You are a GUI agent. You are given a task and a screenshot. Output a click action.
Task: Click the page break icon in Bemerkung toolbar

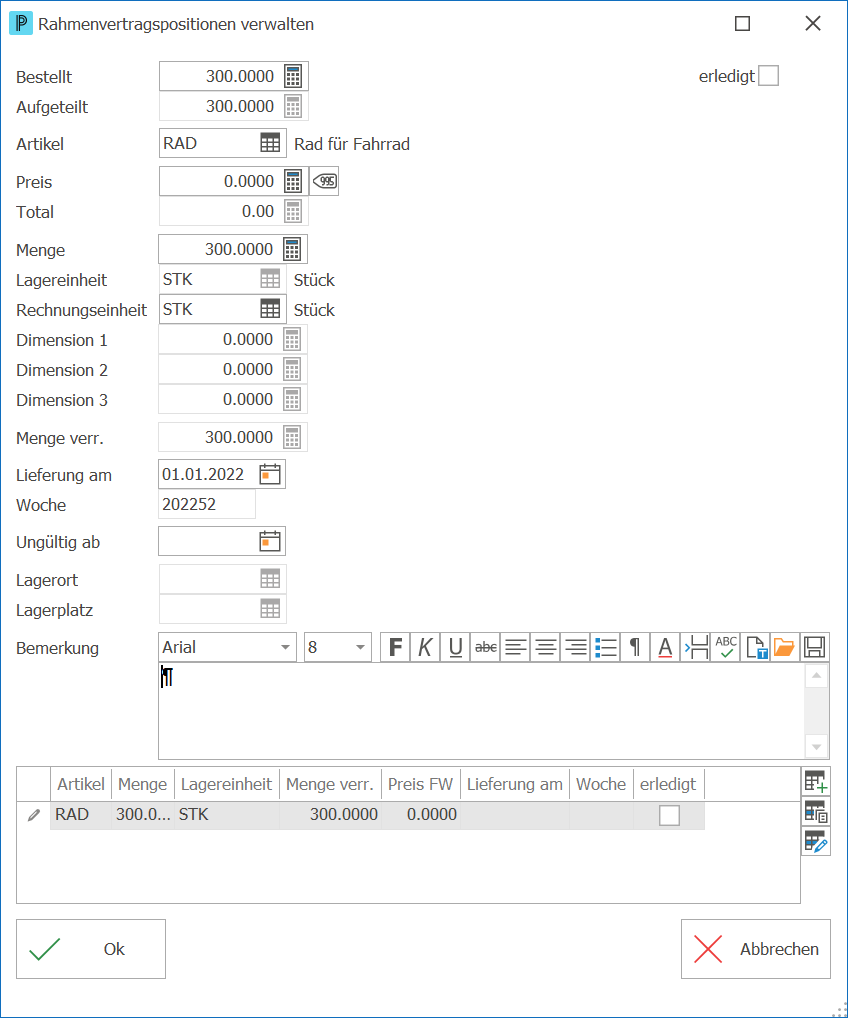(x=696, y=647)
